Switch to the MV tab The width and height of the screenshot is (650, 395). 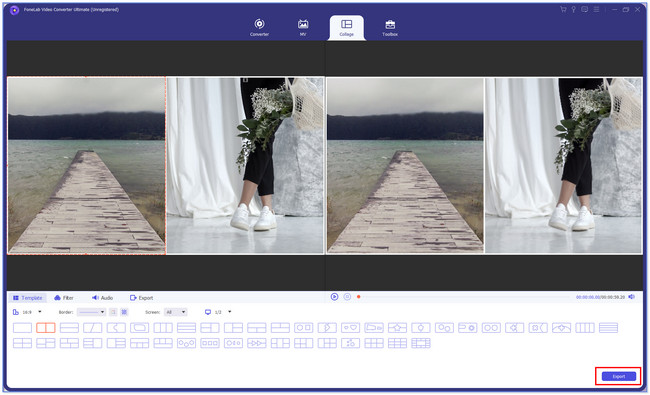click(x=303, y=27)
